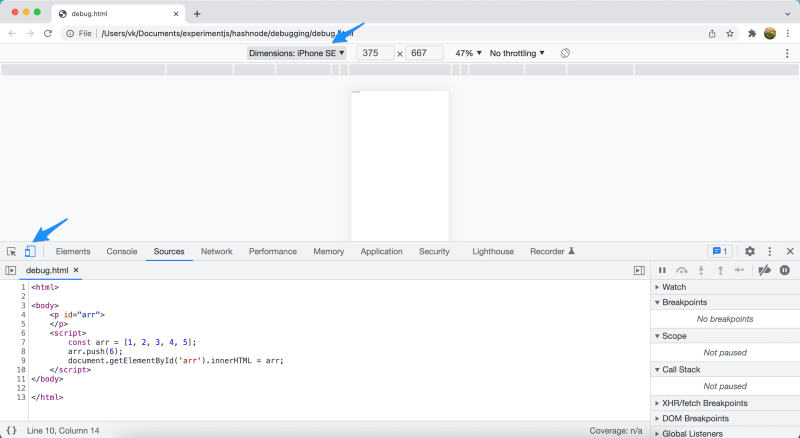Open the No throttling dropdown

click(517, 53)
